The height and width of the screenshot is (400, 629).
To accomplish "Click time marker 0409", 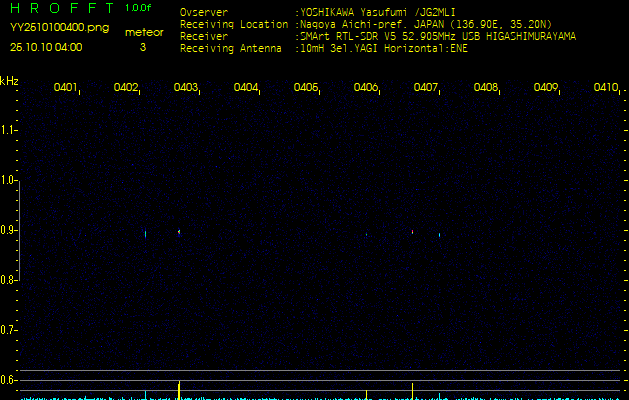I will [x=546, y=87].
